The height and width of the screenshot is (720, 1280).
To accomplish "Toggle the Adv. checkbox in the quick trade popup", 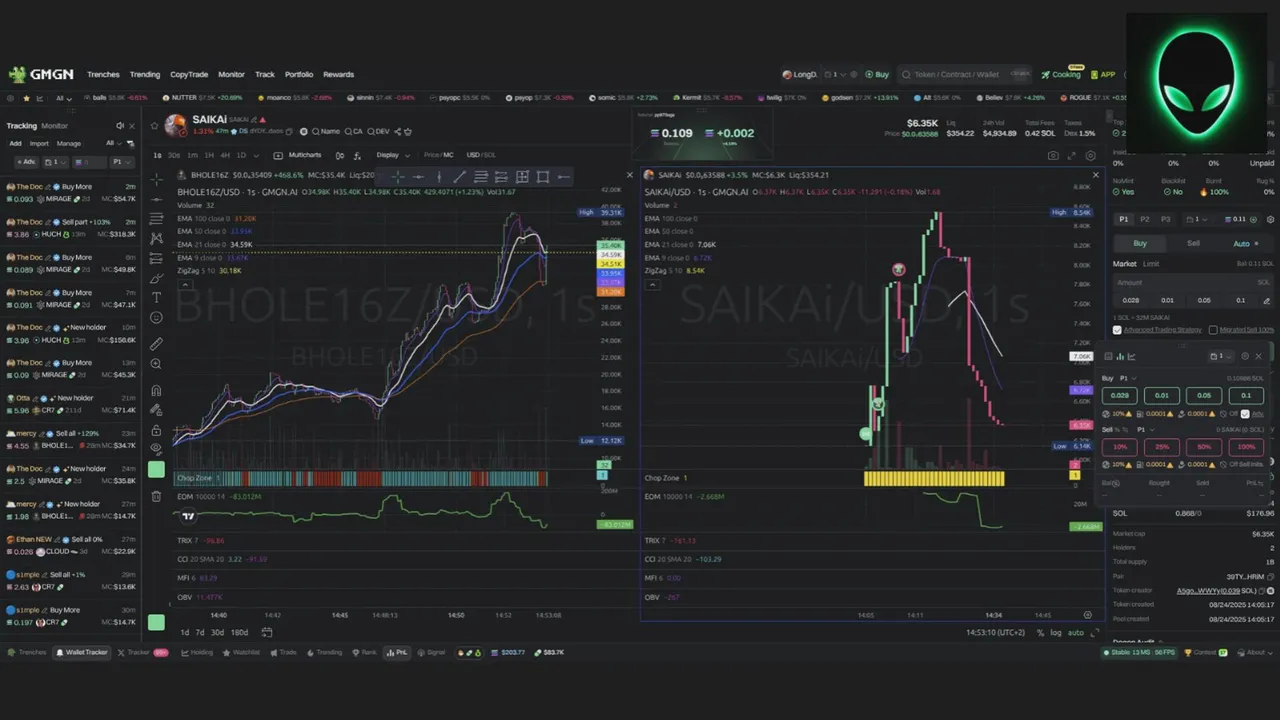I will pyautogui.click(x=1246, y=414).
